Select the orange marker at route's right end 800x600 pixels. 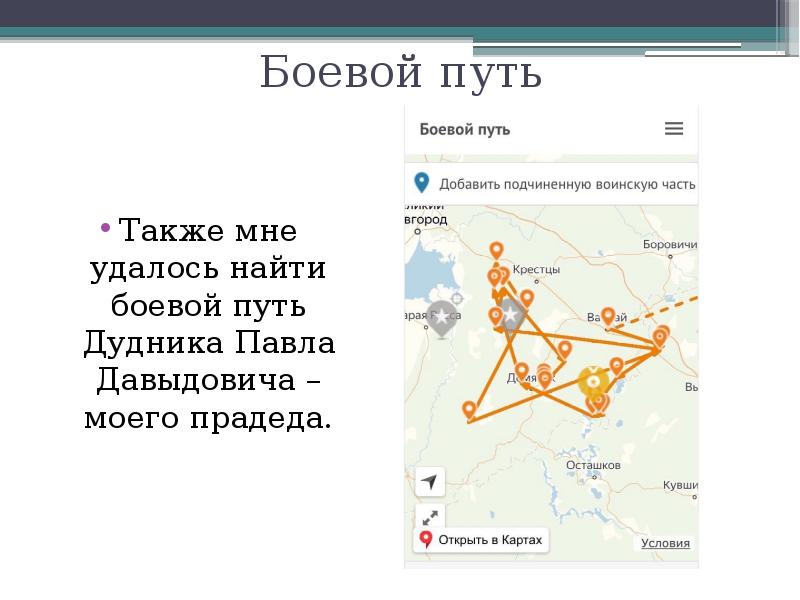[659, 340]
